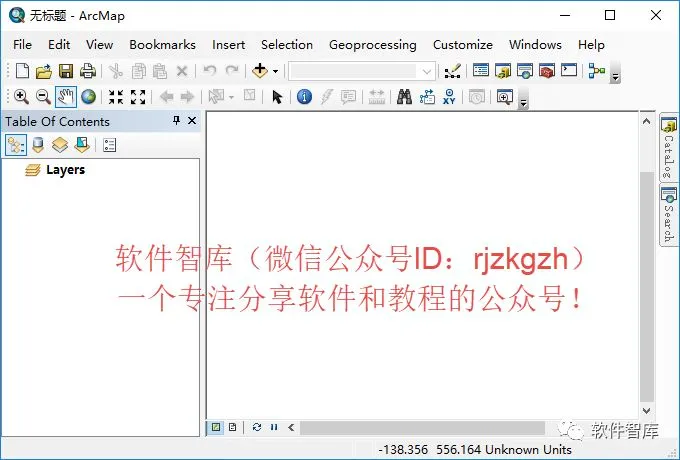The image size is (680, 460).
Task: Open the File menu
Action: tap(23, 45)
